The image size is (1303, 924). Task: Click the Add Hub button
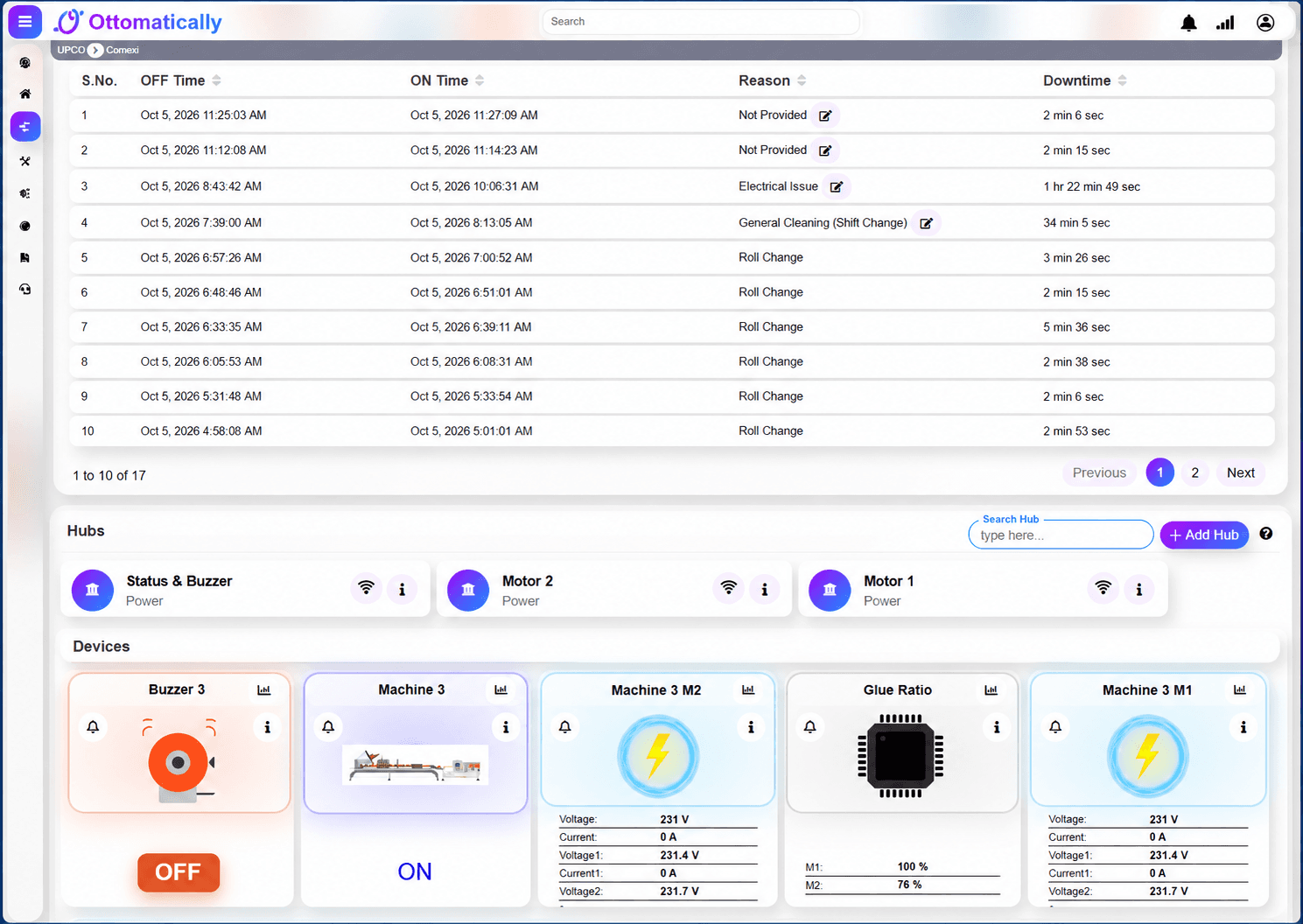pos(1204,535)
